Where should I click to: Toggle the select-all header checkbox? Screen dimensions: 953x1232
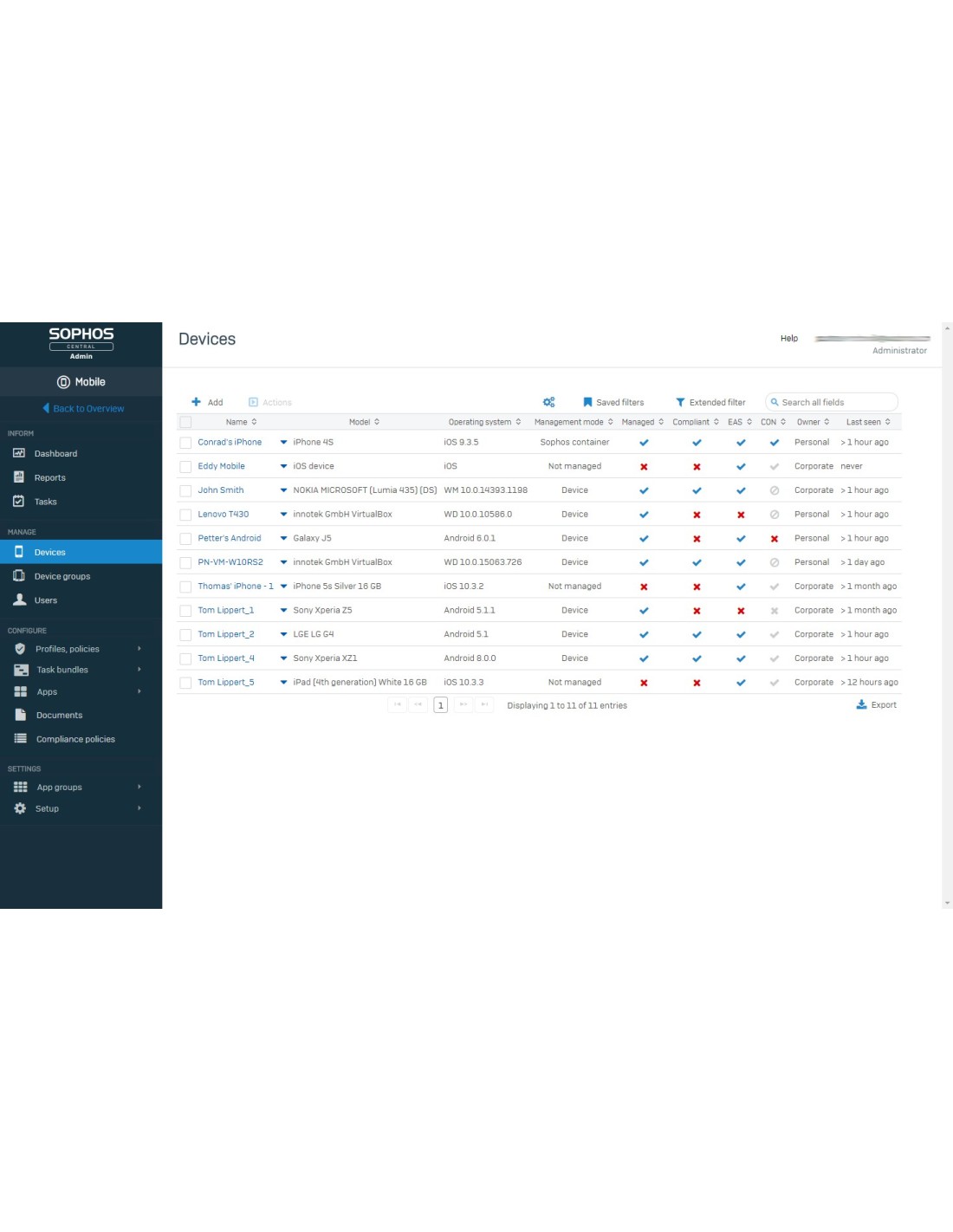coord(185,423)
